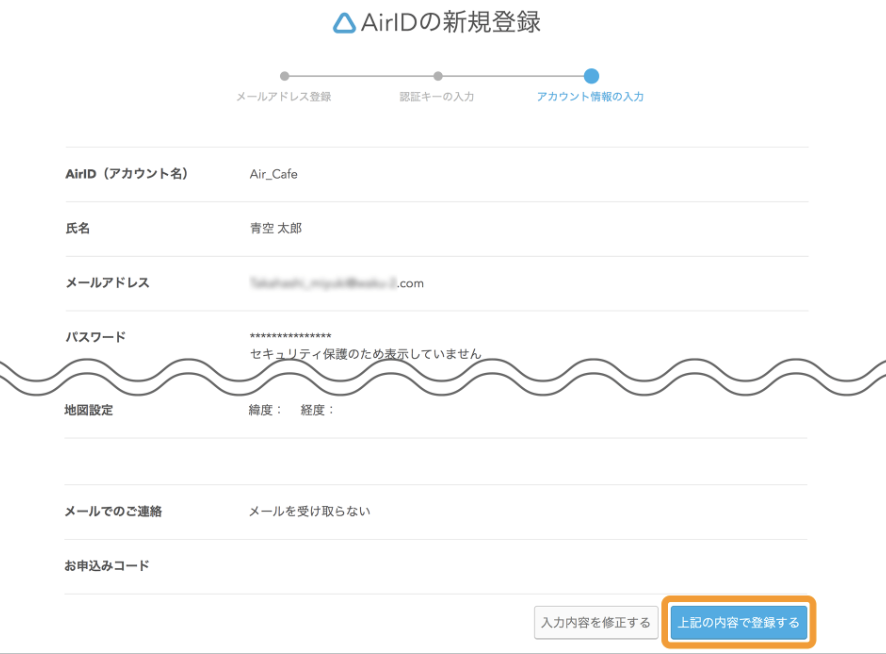Click the AirIDの新規登録 page heading
The width and height of the screenshot is (886, 654).
(x=450, y=22)
